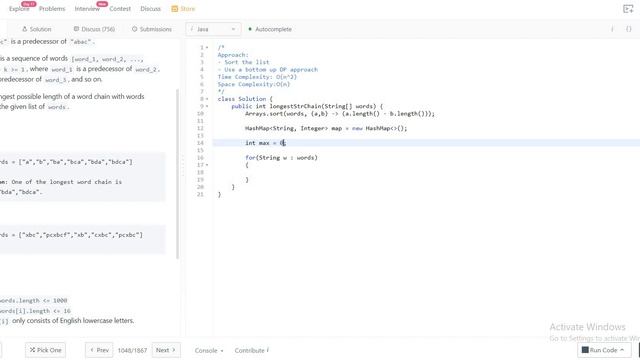Open the Interview menu item

pyautogui.click(x=87, y=9)
